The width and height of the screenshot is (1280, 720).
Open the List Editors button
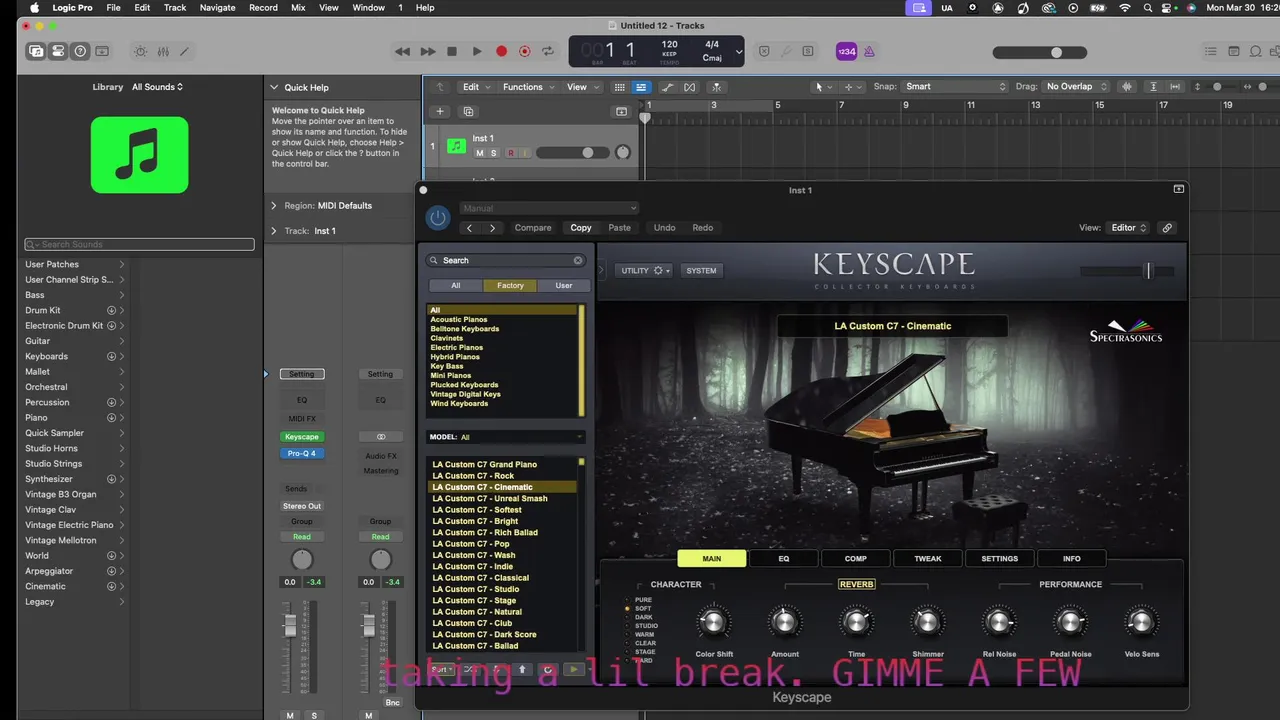pyautogui.click(x=1211, y=51)
